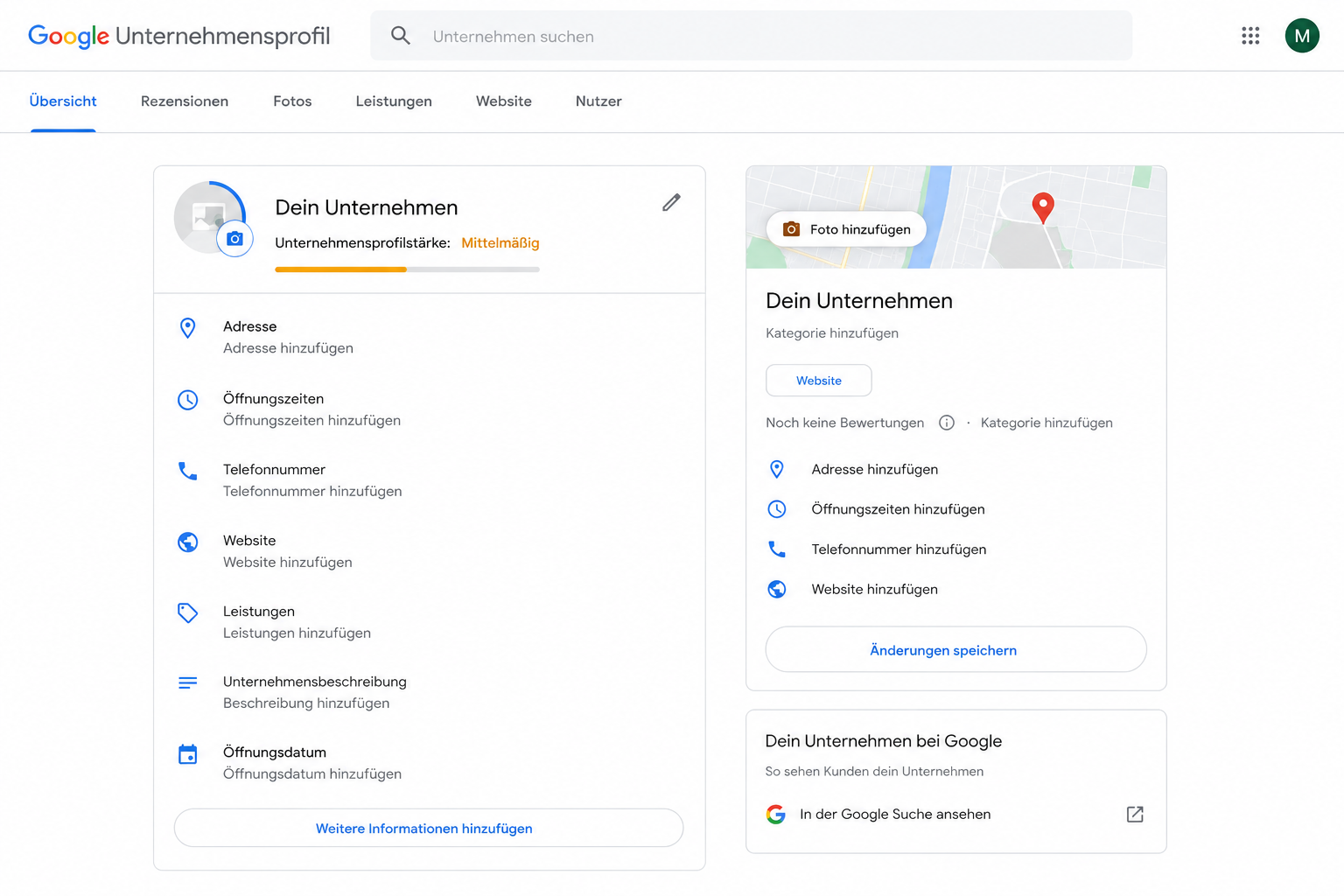The width and height of the screenshot is (1344, 896).
Task: Click the Unternehmensbeschreibung lines icon
Action: [x=187, y=682]
